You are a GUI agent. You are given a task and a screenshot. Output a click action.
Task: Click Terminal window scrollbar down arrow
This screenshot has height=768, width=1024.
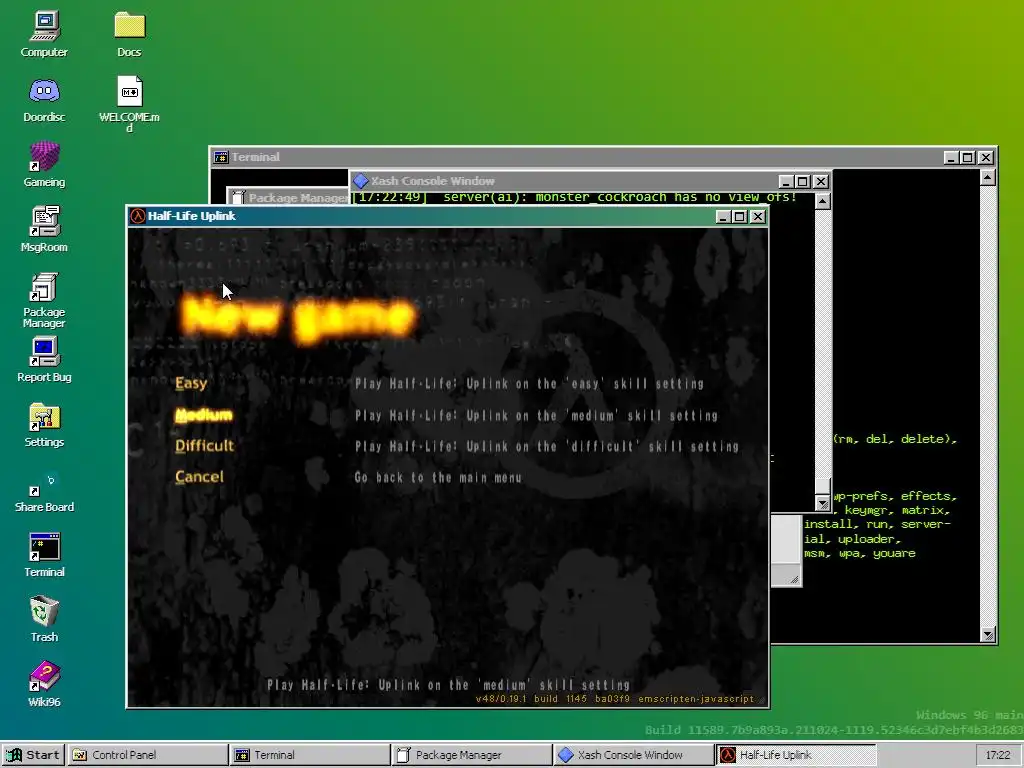coord(987,635)
